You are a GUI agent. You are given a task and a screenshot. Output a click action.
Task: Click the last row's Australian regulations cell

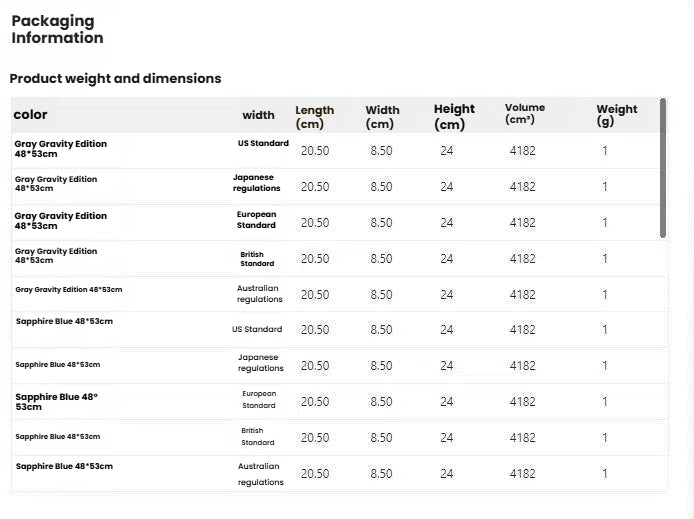pos(260,474)
